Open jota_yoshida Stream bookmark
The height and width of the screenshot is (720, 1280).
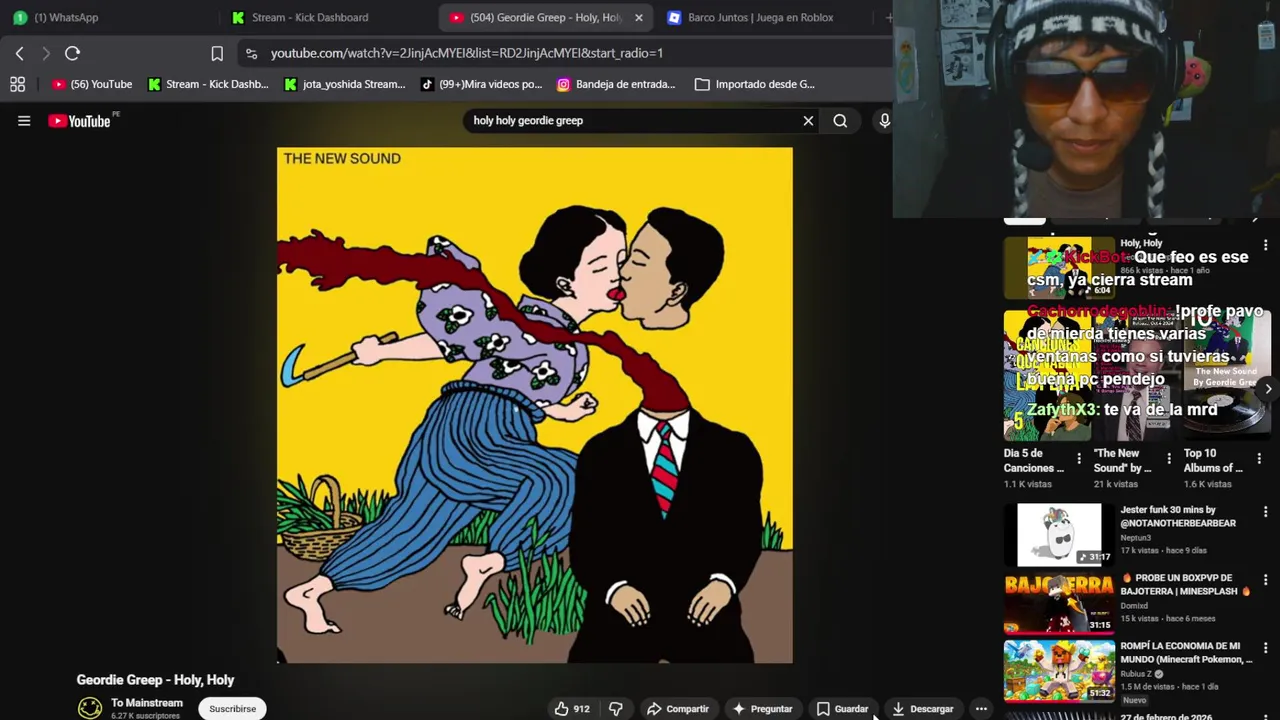pos(345,84)
